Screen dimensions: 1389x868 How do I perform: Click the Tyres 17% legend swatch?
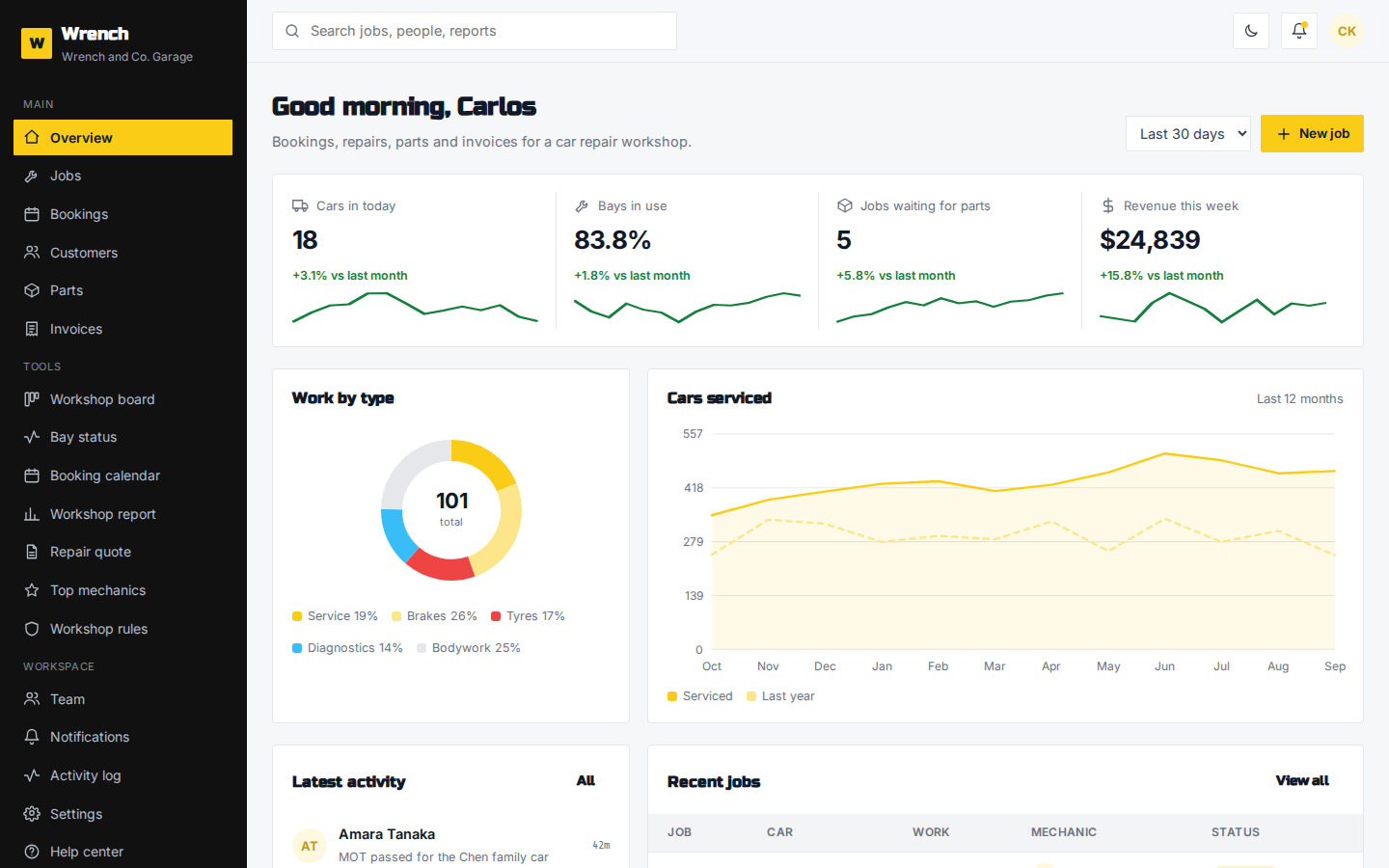pos(496,616)
